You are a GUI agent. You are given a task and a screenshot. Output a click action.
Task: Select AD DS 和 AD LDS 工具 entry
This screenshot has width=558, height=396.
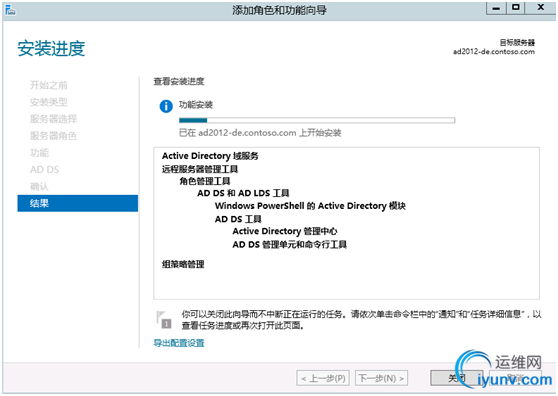pos(243,193)
